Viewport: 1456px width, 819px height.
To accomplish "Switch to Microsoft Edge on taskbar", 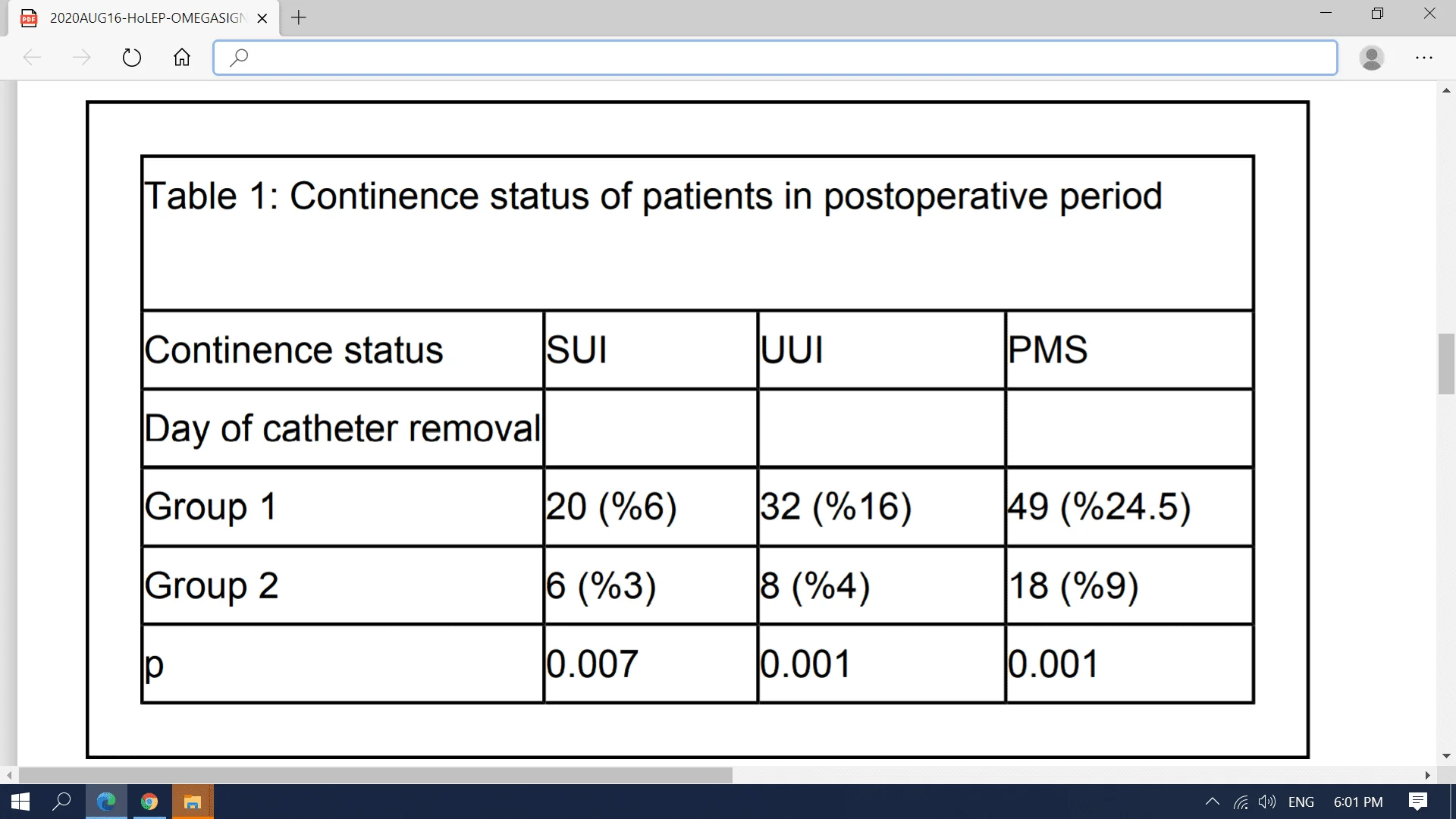I will [x=106, y=802].
